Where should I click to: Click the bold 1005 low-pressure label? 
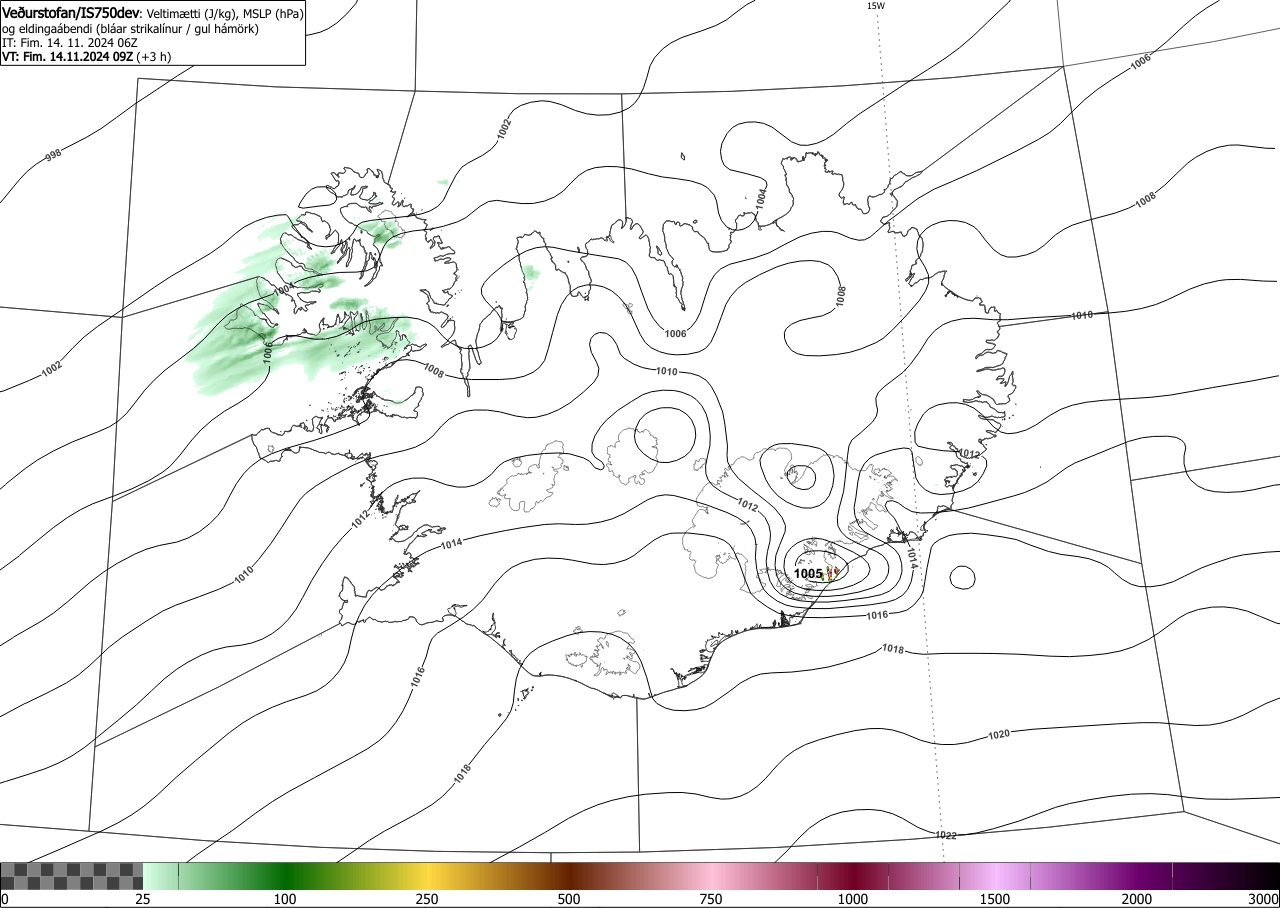pos(808,574)
